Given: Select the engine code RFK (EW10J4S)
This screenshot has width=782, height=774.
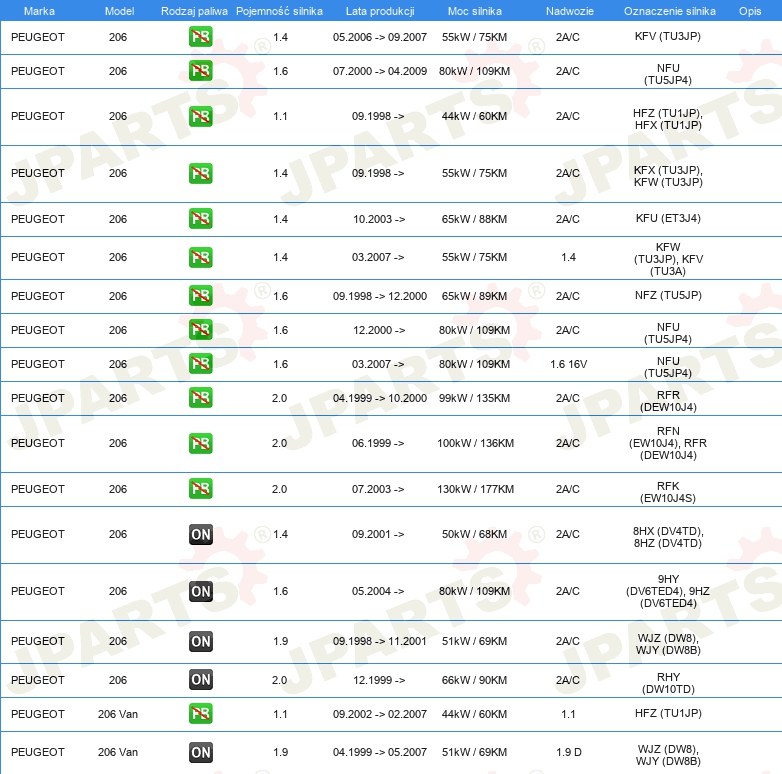Looking at the screenshot, I should (668, 492).
